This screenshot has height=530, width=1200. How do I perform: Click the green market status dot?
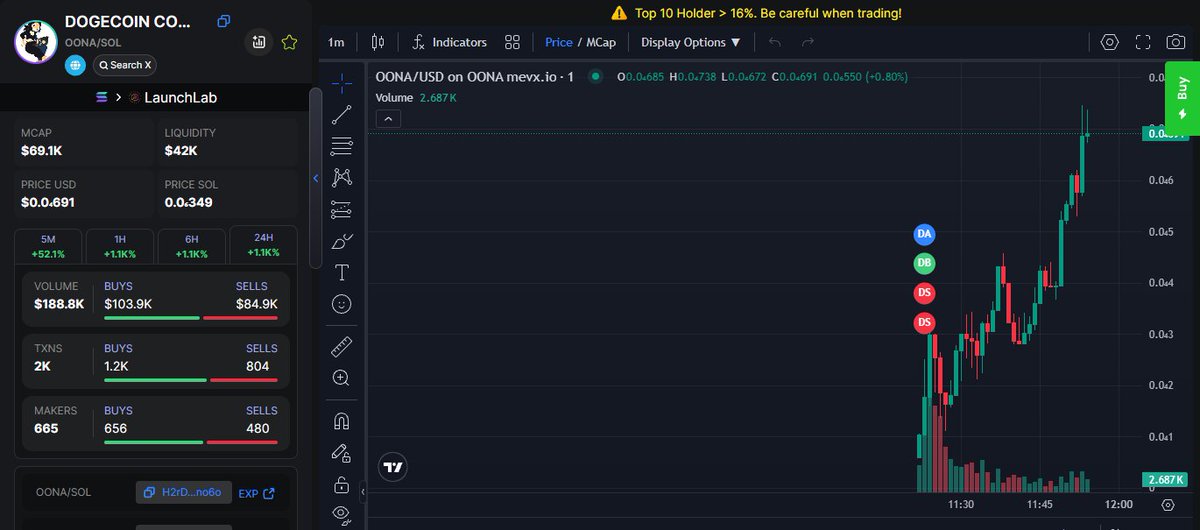[x=595, y=76]
